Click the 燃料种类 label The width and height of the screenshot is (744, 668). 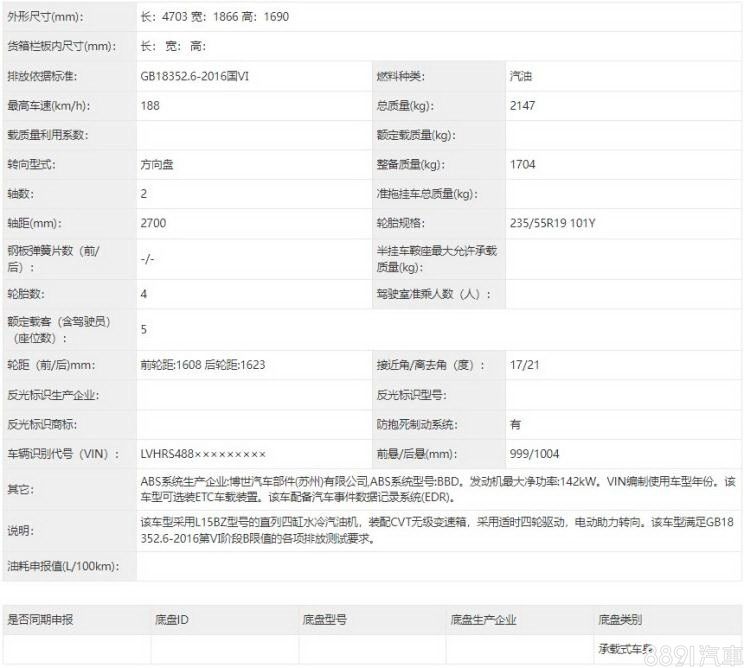400,77
